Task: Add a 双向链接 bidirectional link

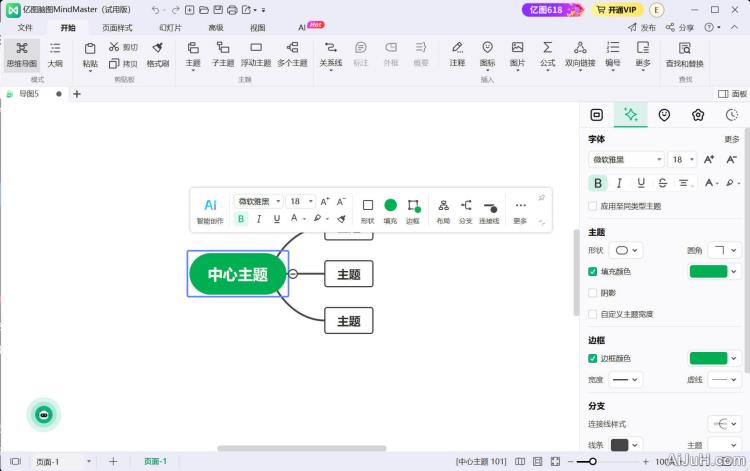Action: [x=580, y=55]
